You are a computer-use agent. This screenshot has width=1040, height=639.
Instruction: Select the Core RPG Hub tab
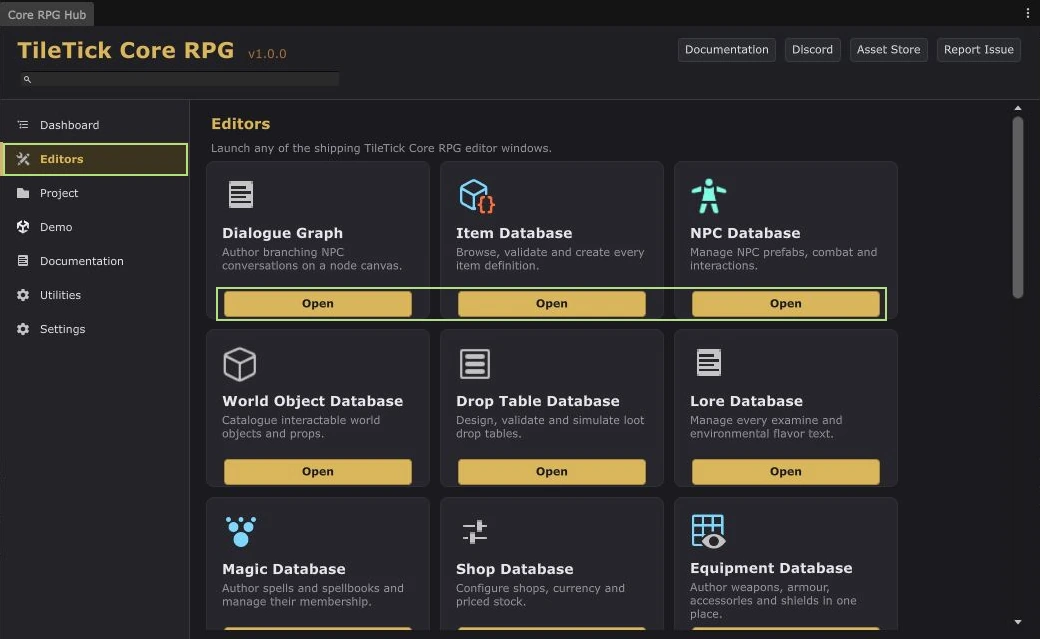tap(46, 15)
